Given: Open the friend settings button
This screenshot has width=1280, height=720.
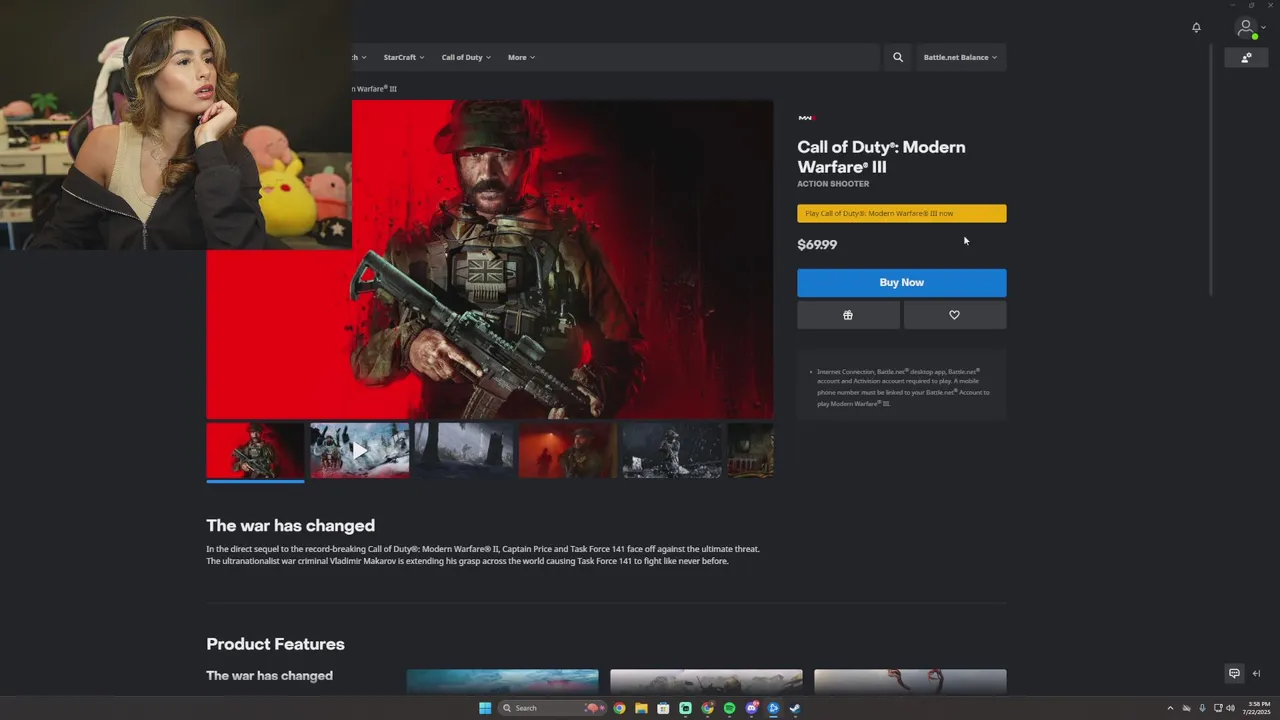Looking at the screenshot, I should 1246,58.
